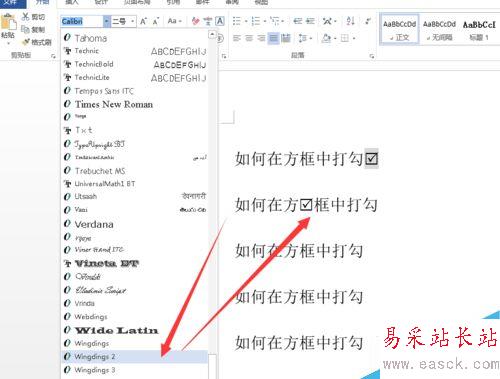The height and width of the screenshot is (379, 500).
Task: Expand the shading color arrow
Action: click(x=335, y=38)
